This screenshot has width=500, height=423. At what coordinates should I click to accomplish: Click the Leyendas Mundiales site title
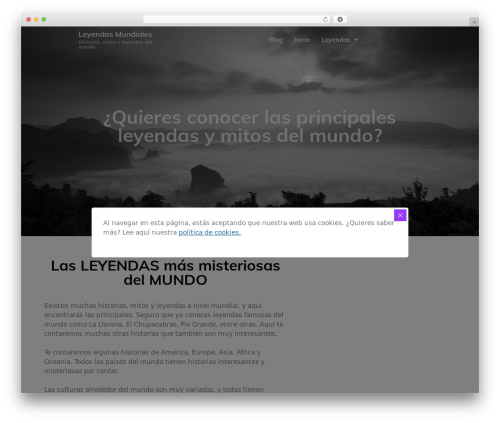pyautogui.click(x=115, y=34)
